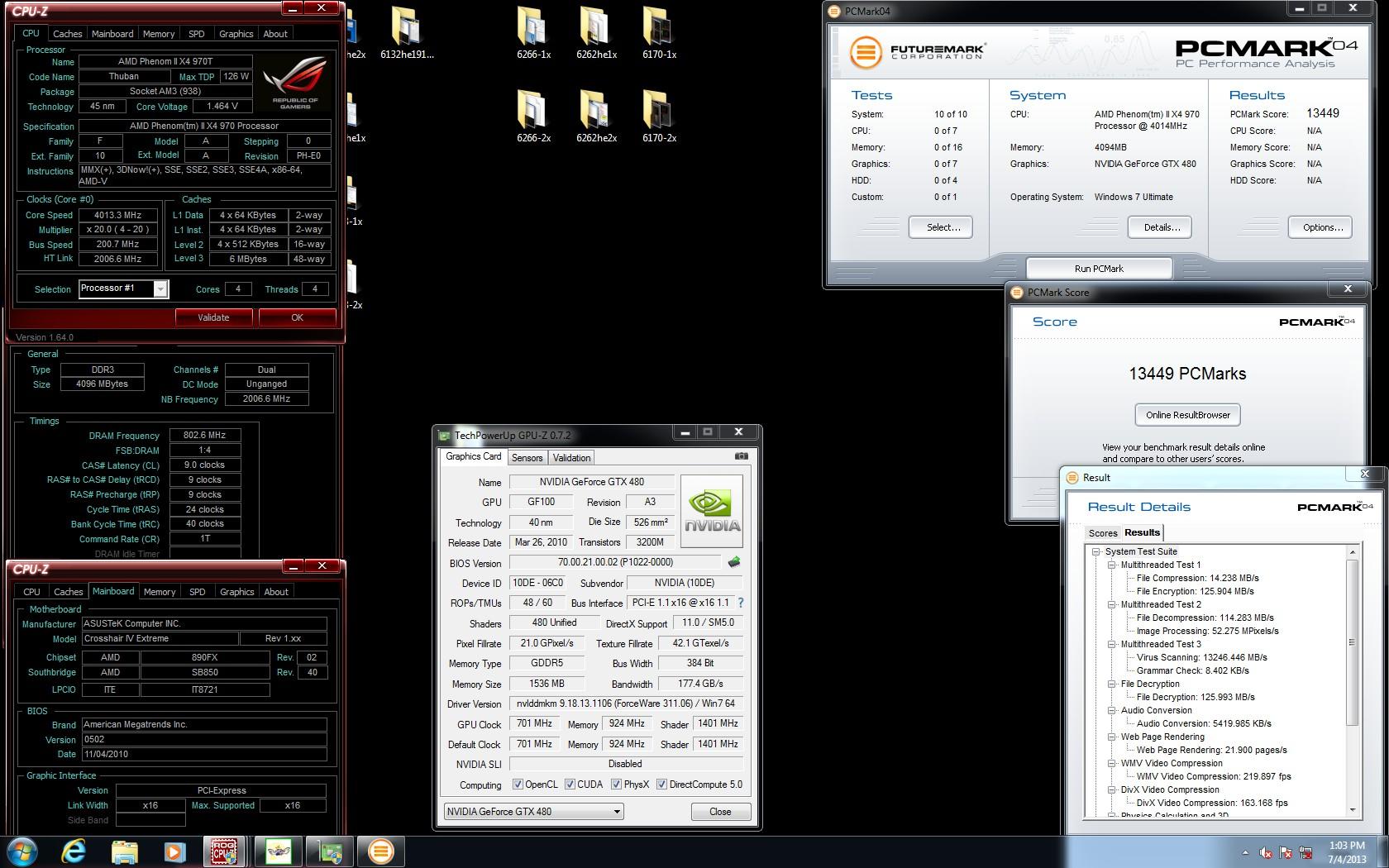Switch to ROG CPU-Z taskbar button
This screenshot has width=1389, height=868.
coord(224,851)
